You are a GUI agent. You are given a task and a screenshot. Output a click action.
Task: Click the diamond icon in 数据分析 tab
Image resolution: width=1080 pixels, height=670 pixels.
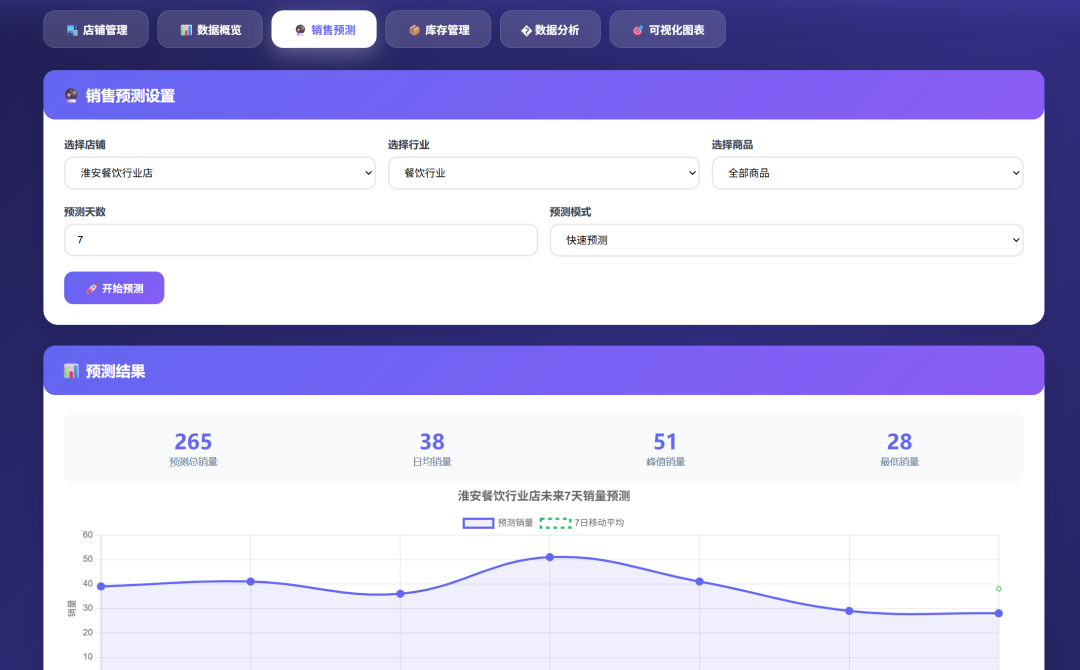click(526, 30)
